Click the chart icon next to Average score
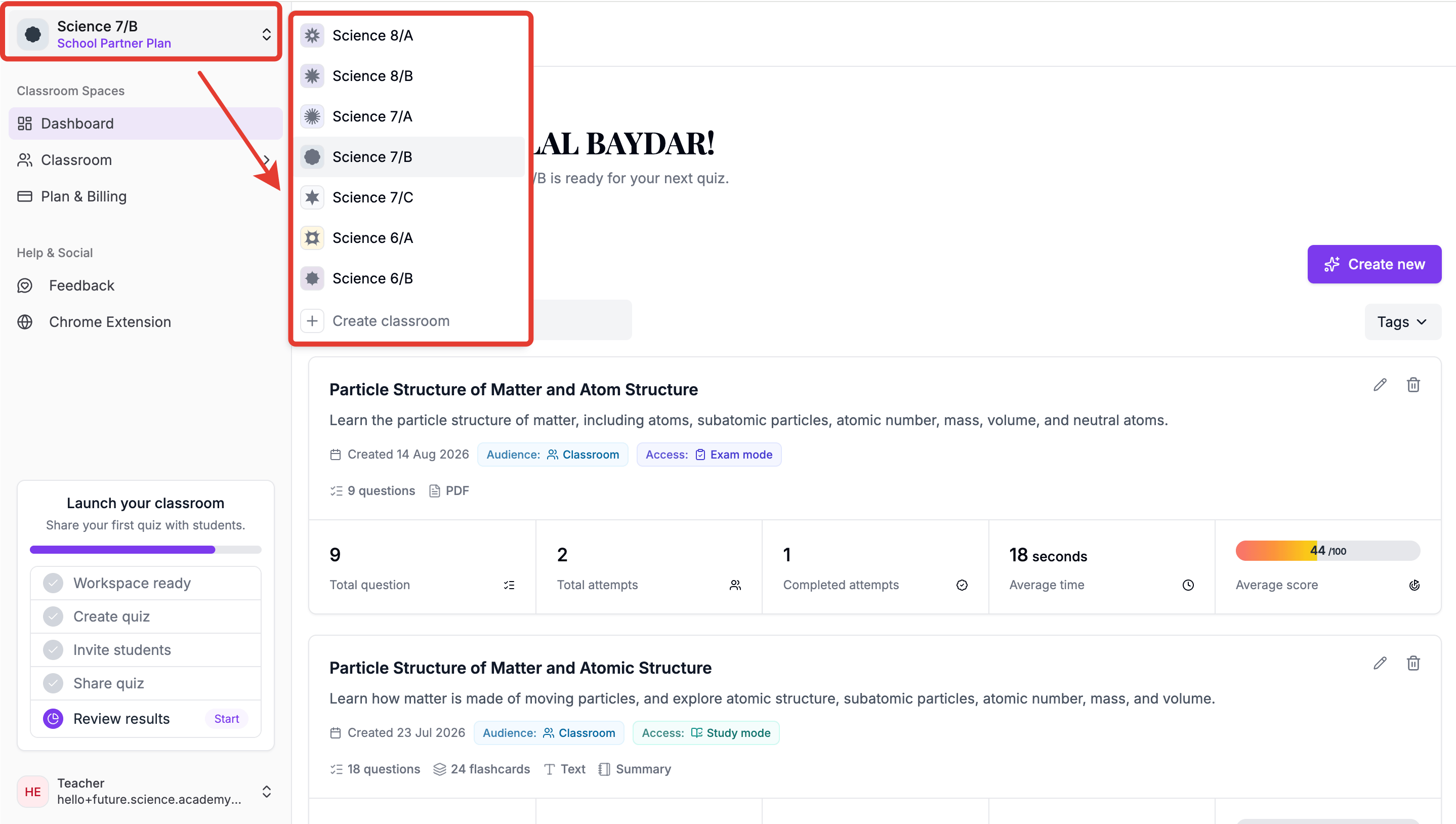This screenshot has width=1456, height=824. click(x=1414, y=585)
